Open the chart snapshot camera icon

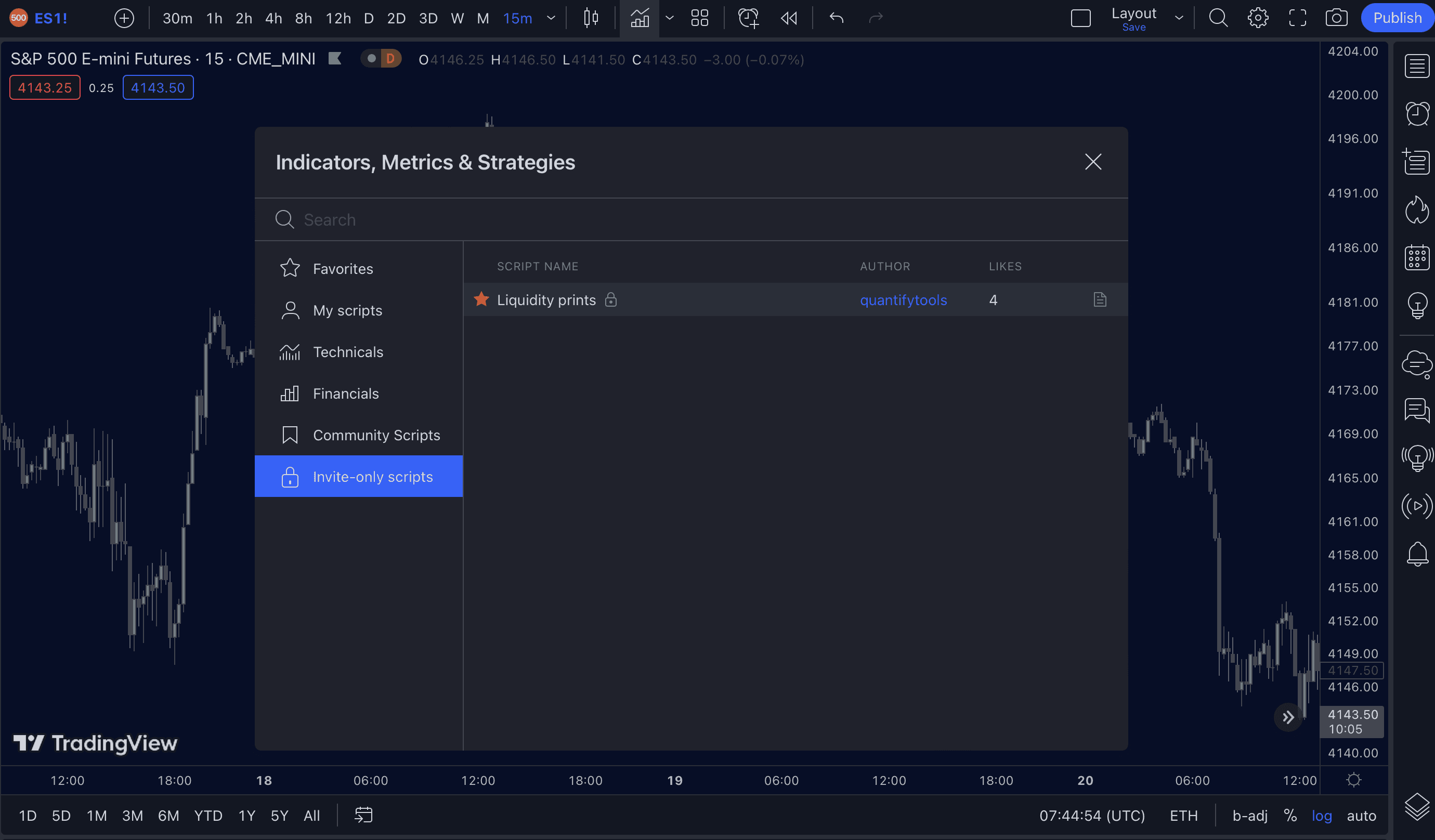(x=1336, y=18)
